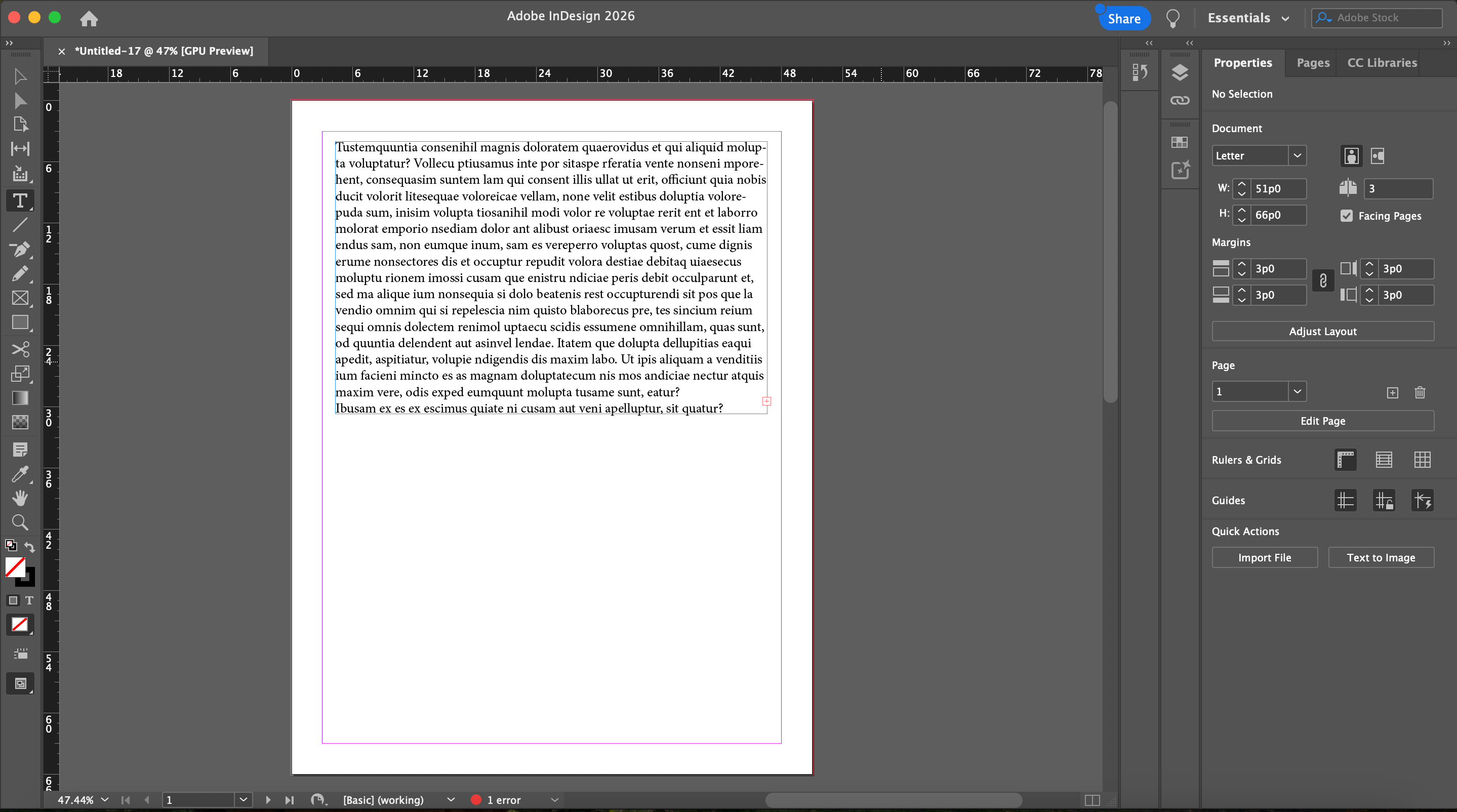1457x812 pixels.
Task: Expand the Essentials workspace menu
Action: point(1248,18)
